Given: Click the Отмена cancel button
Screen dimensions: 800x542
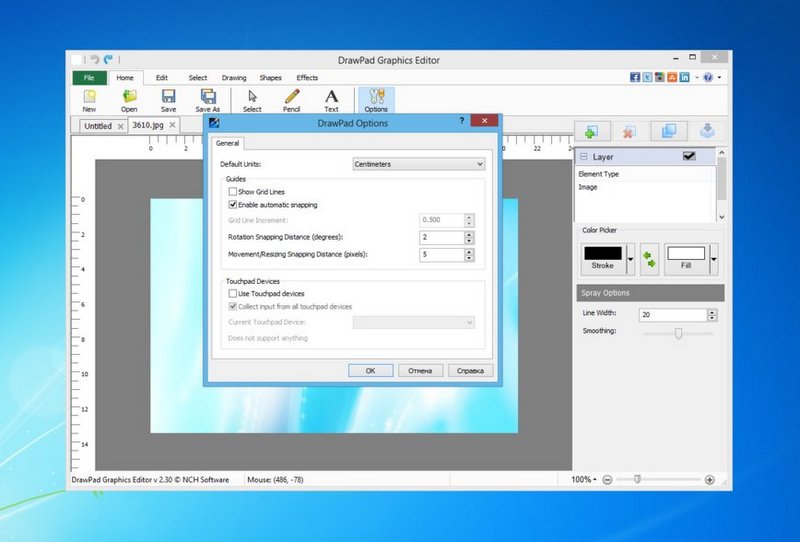Looking at the screenshot, I should click(420, 371).
